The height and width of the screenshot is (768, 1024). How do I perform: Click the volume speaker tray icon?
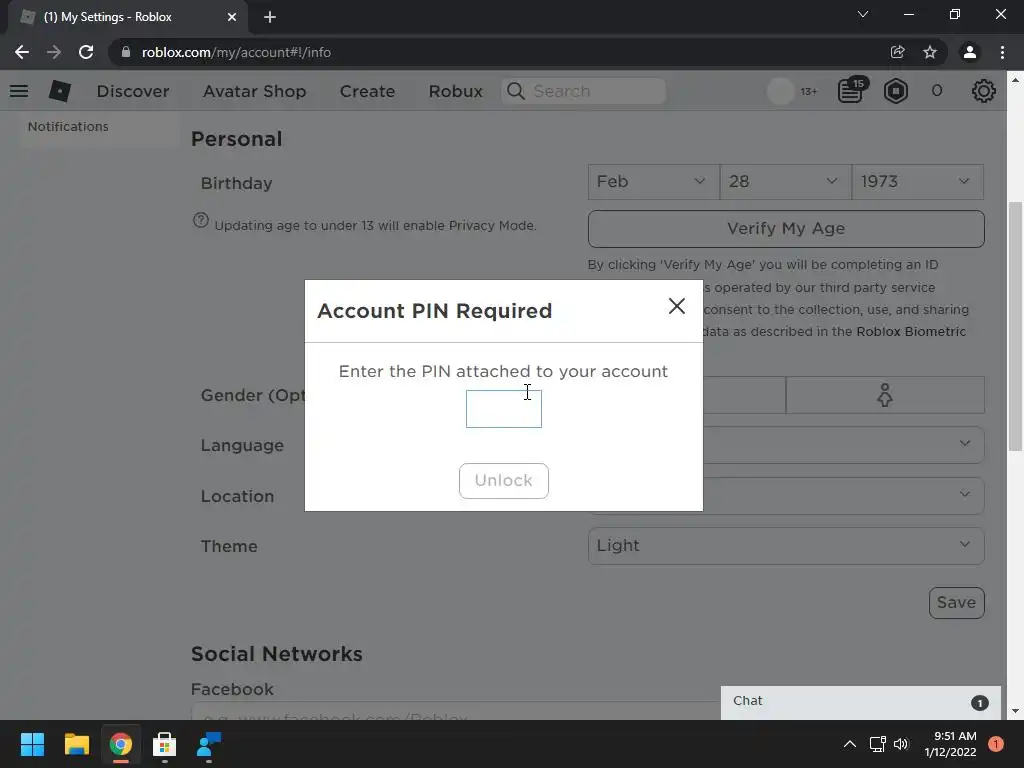(x=901, y=744)
